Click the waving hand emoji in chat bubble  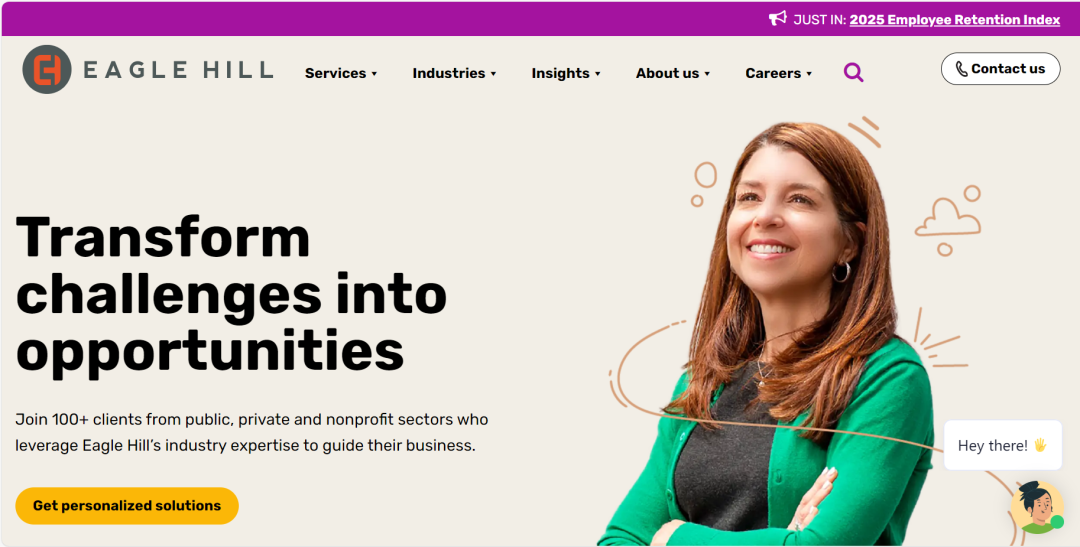[x=1040, y=446]
